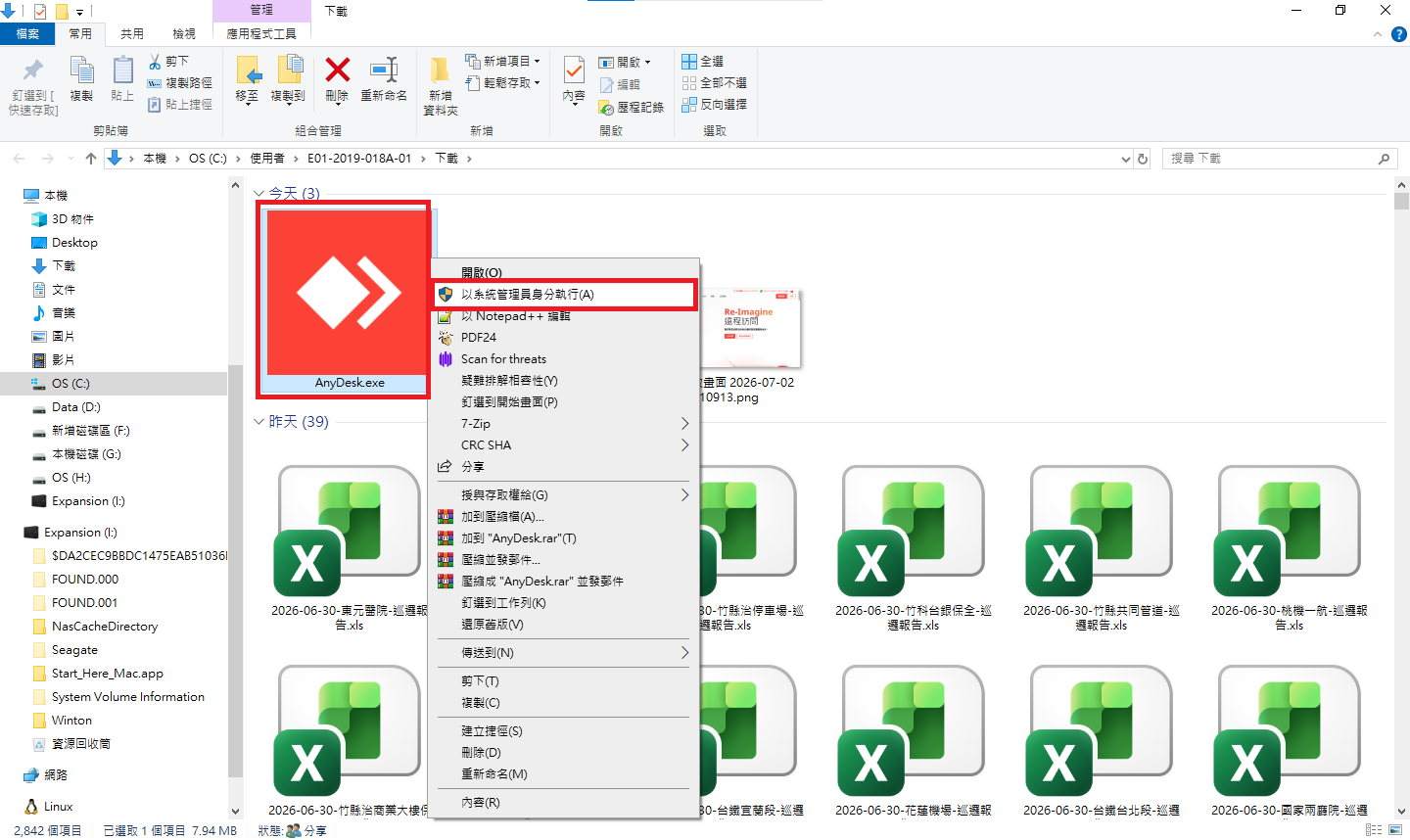Choose 建立捷徑(S) in context menu

[x=564, y=730]
